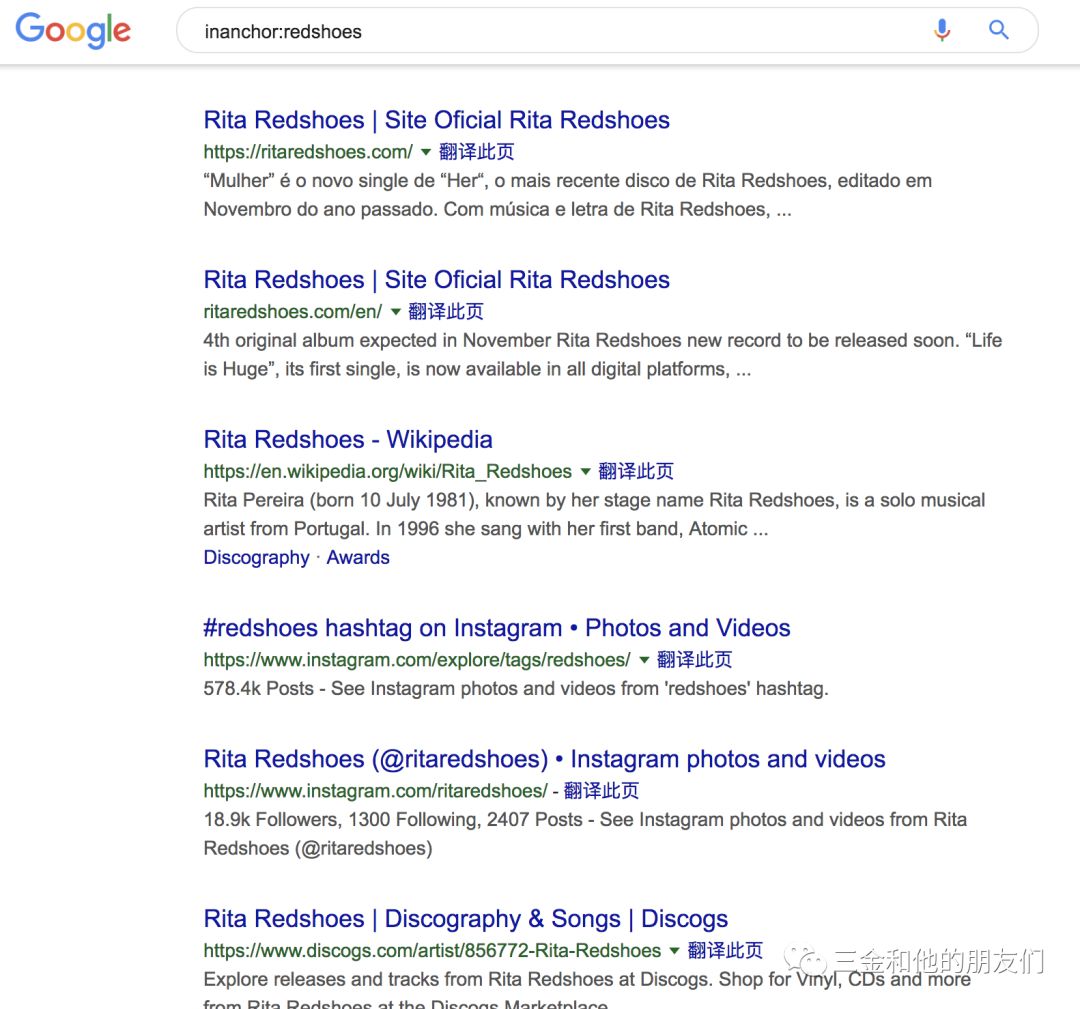Expand dropdown arrow next to https://ritaredshoes.com/

tap(426, 152)
